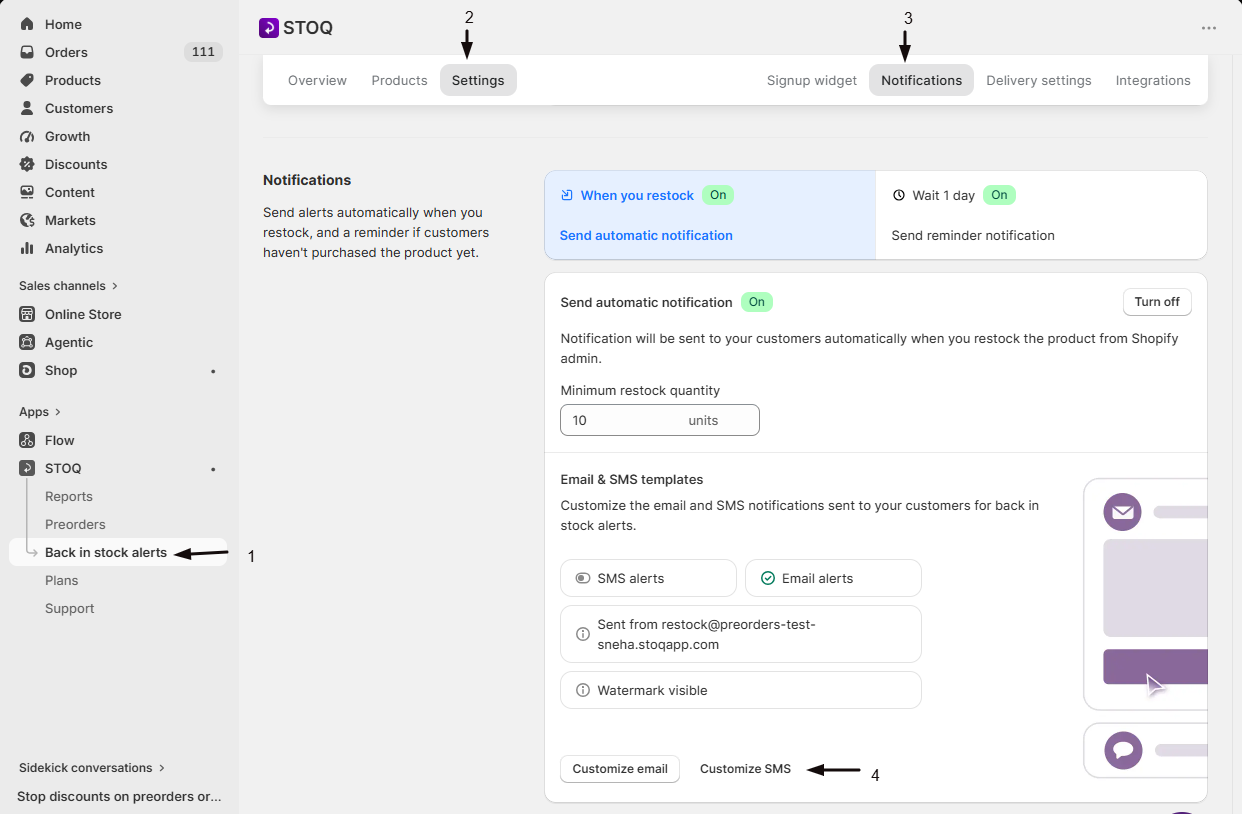Select the When you restock step
The width and height of the screenshot is (1242, 814).
pos(710,215)
